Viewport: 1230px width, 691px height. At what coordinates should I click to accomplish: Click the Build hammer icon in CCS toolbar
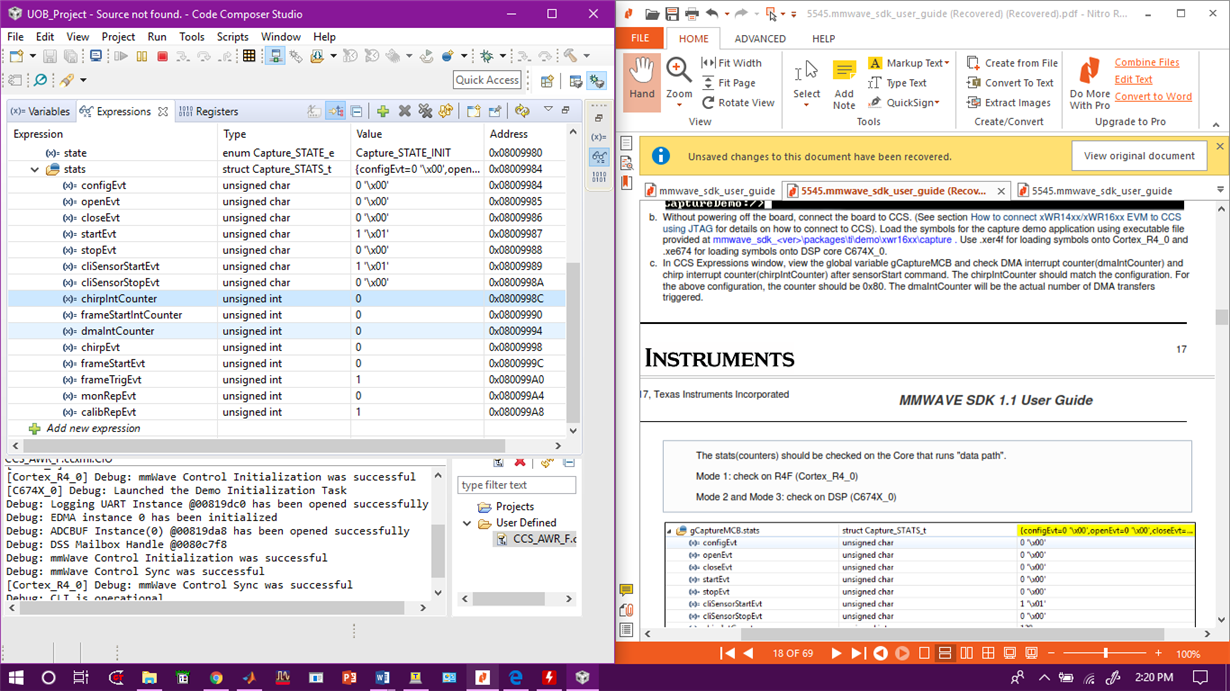click(571, 56)
